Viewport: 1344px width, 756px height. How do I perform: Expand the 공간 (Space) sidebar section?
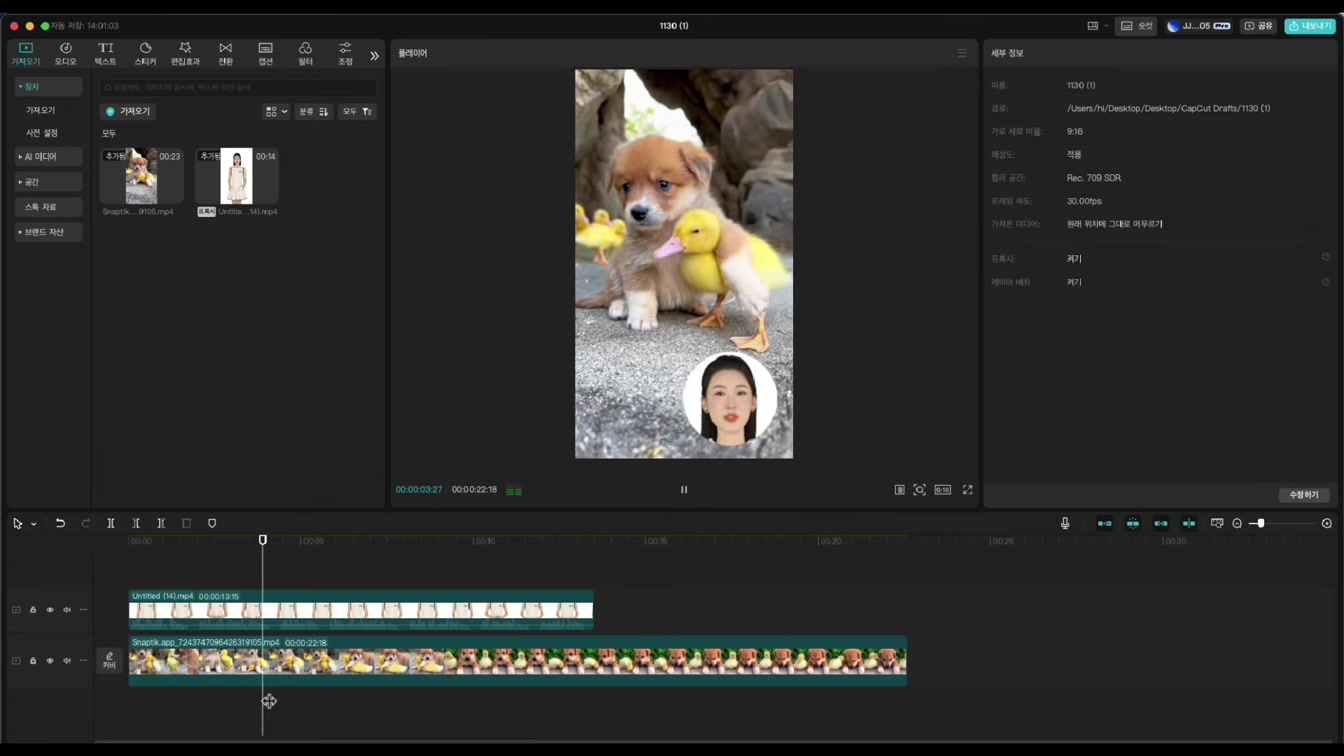coord(48,182)
